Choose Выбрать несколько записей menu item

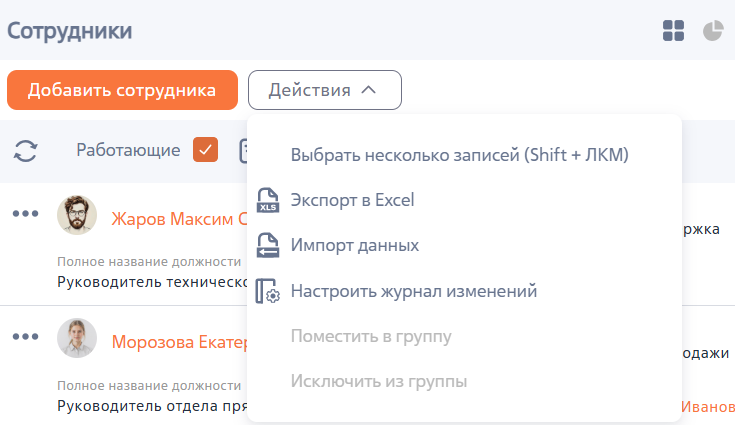point(459,155)
